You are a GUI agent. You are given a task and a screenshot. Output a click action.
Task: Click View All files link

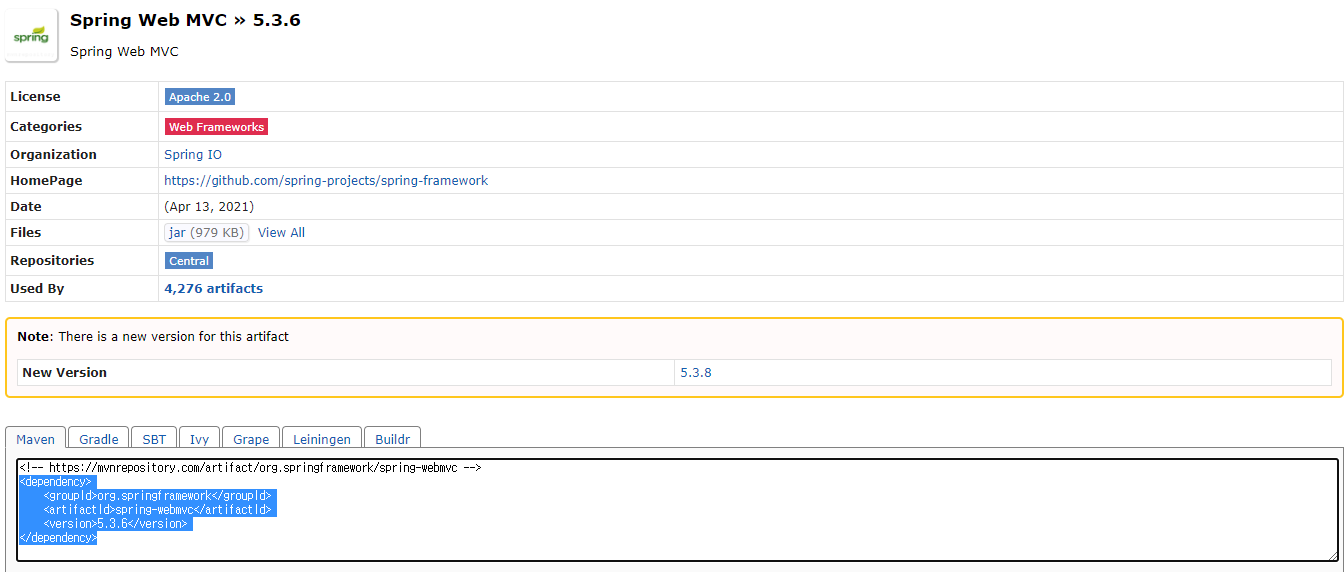[x=281, y=232]
